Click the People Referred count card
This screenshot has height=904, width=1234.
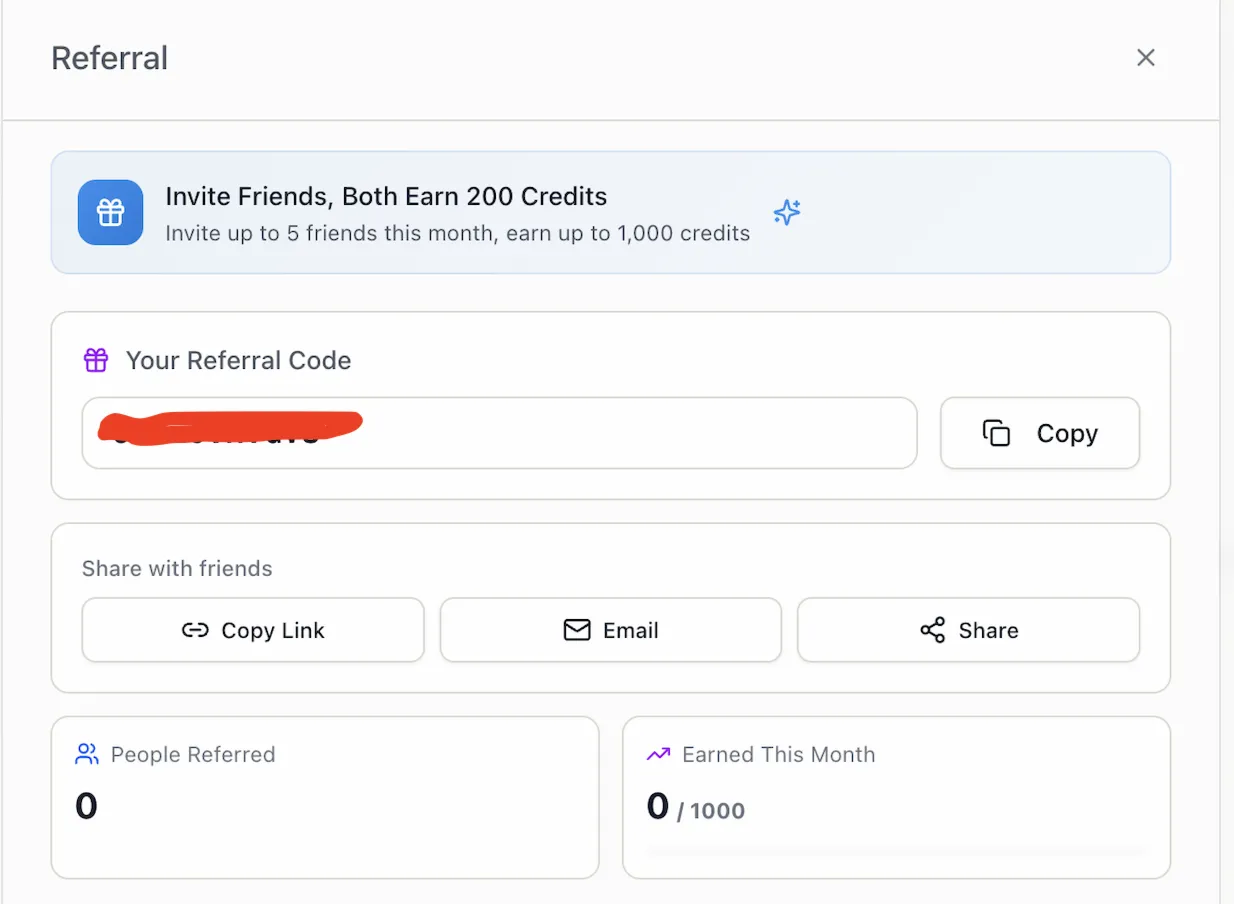tap(325, 797)
